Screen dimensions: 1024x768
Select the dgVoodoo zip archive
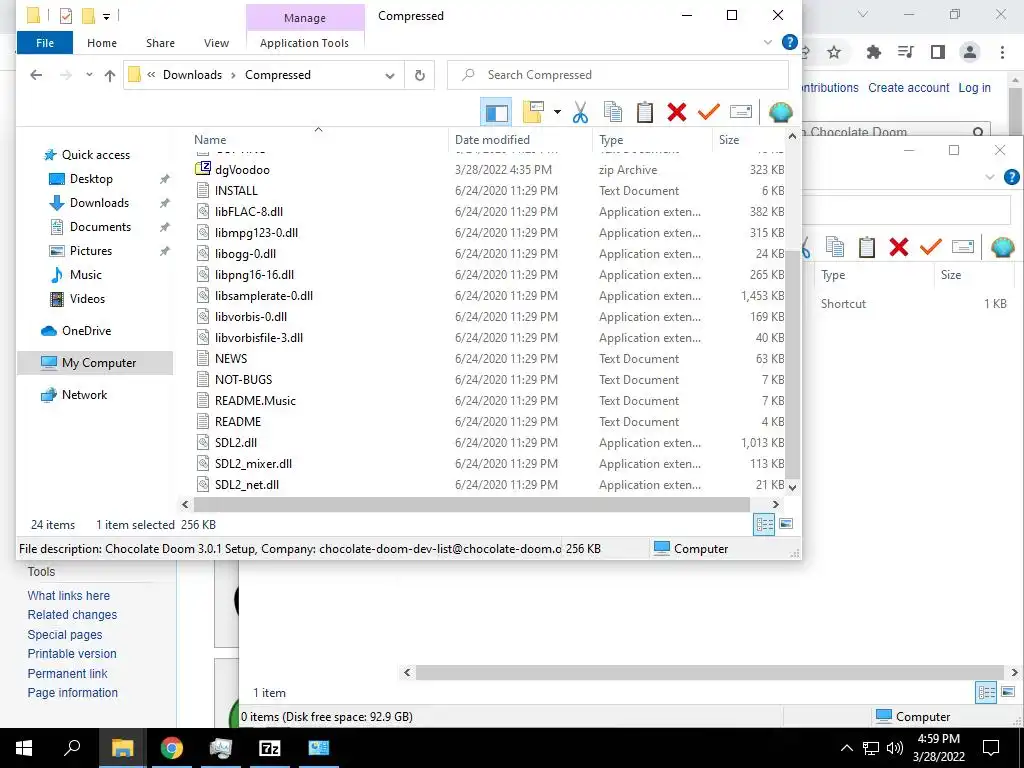coord(242,170)
